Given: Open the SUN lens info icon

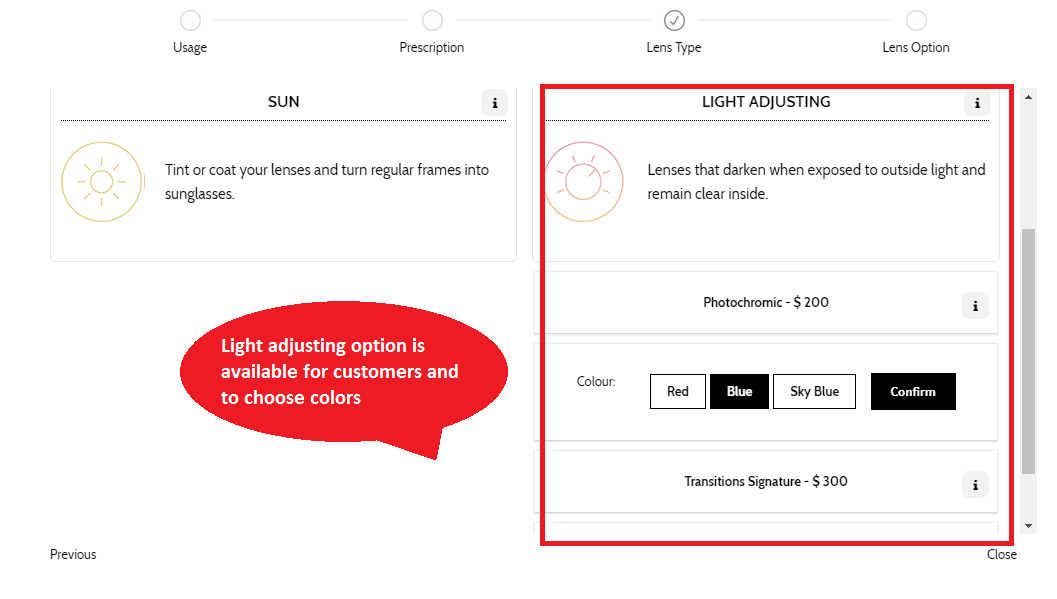Looking at the screenshot, I should click(494, 102).
